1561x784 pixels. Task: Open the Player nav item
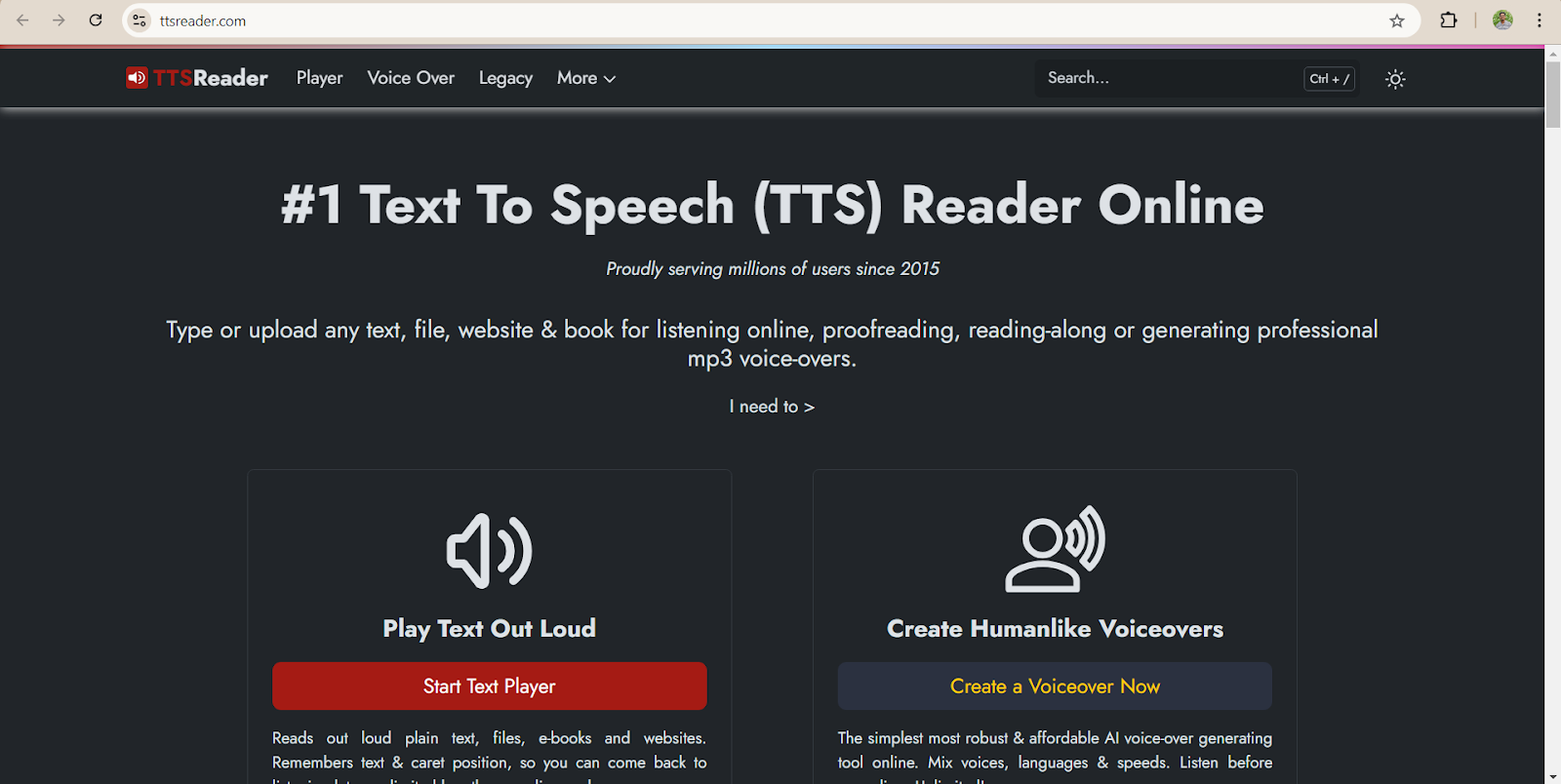(320, 78)
